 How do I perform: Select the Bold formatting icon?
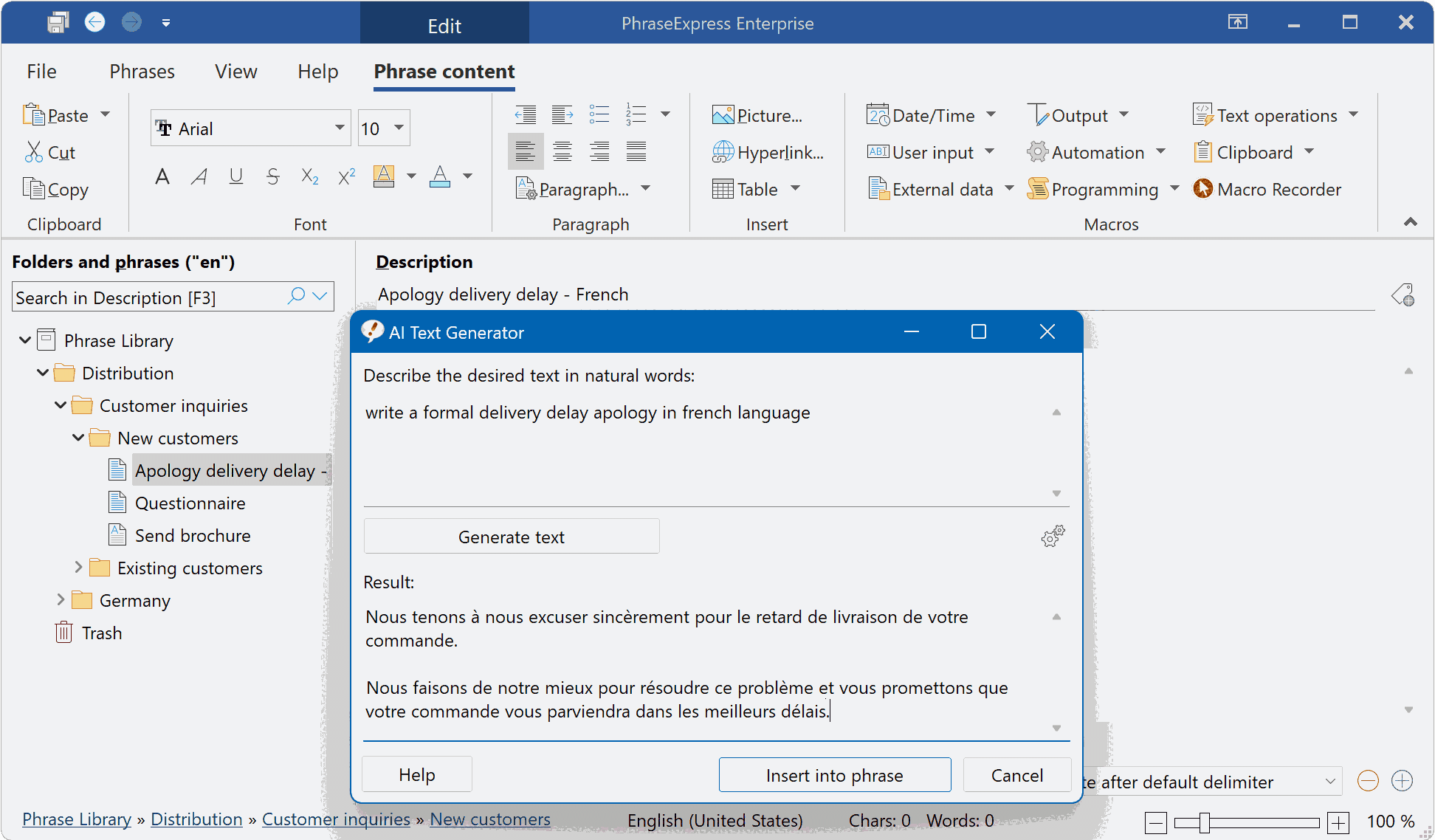(162, 176)
